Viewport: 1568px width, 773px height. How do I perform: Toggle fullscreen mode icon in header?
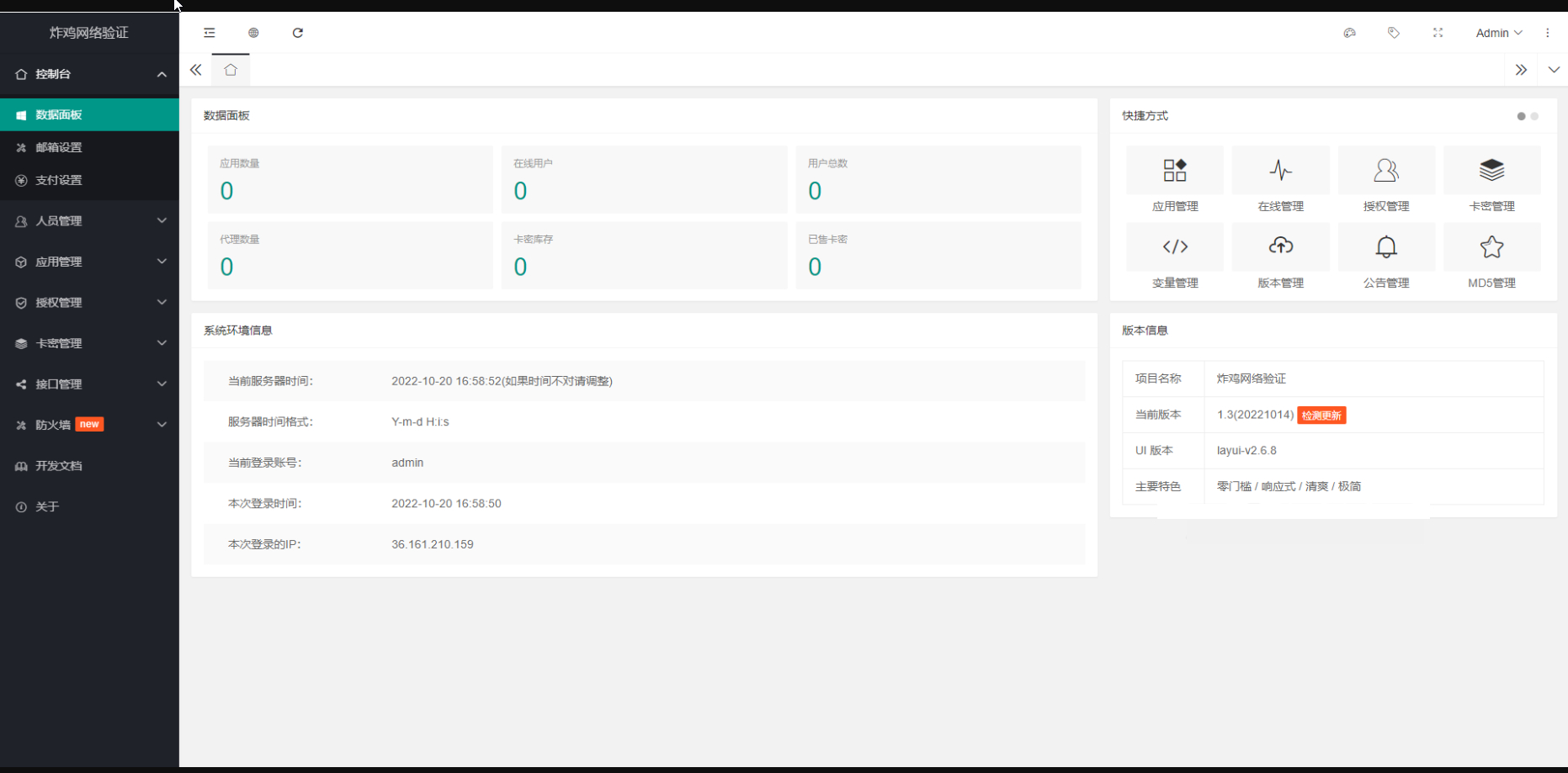click(x=1438, y=33)
